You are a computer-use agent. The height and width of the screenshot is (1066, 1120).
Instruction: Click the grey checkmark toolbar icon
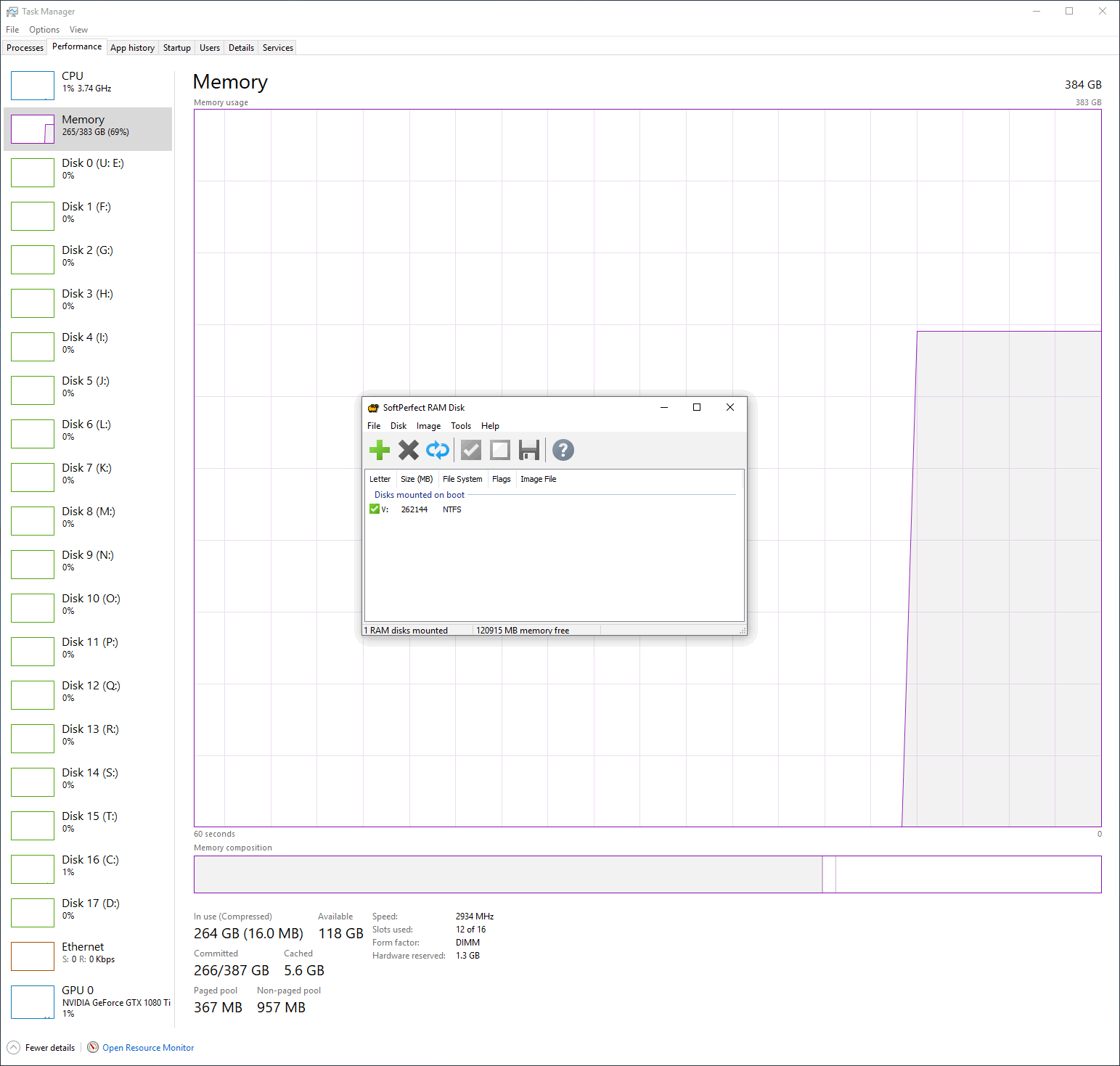471,450
